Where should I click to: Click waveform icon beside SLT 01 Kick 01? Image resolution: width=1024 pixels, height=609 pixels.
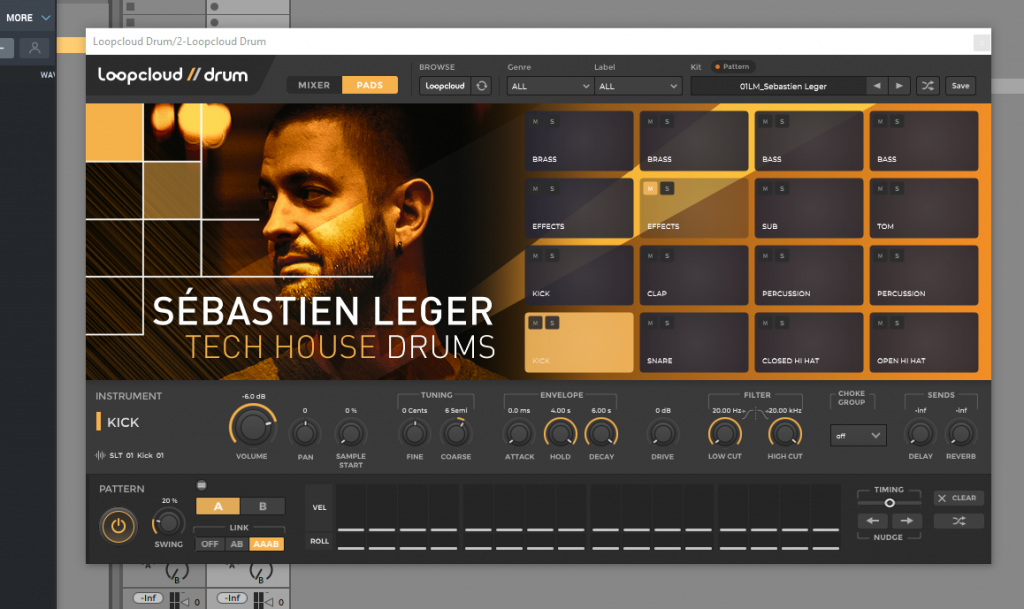click(100, 455)
